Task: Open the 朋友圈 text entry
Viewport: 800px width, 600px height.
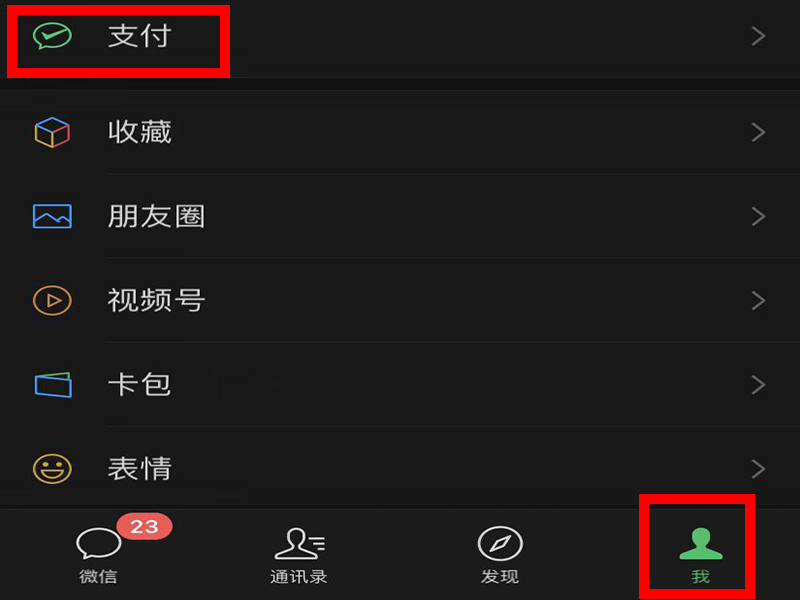Action: coord(156,216)
